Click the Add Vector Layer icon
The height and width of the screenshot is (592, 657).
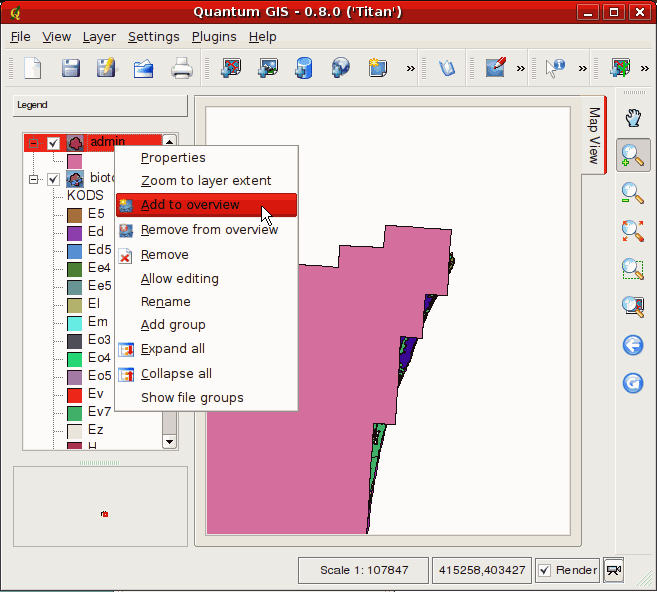point(231,68)
